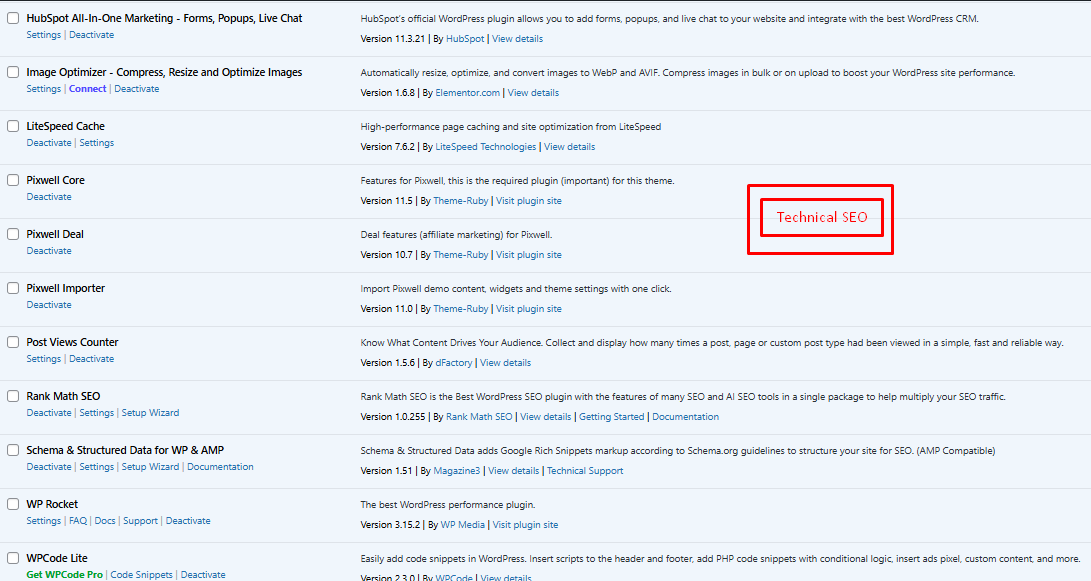Open WPCode Lite Code Snippets link
This screenshot has width=1091, height=581.
[x=141, y=575]
